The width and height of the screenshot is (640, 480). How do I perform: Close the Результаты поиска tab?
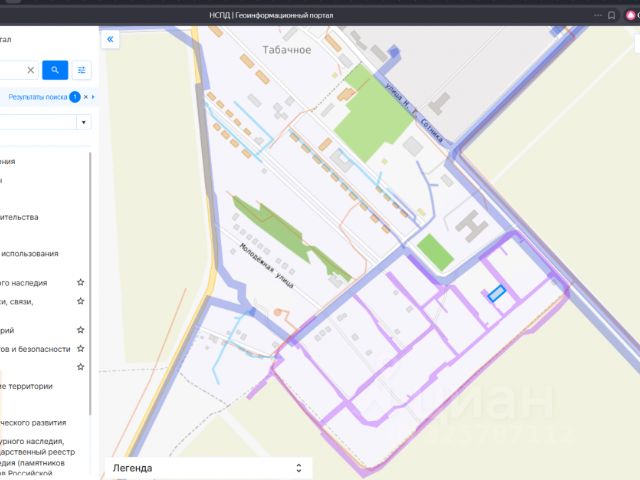tap(86, 97)
